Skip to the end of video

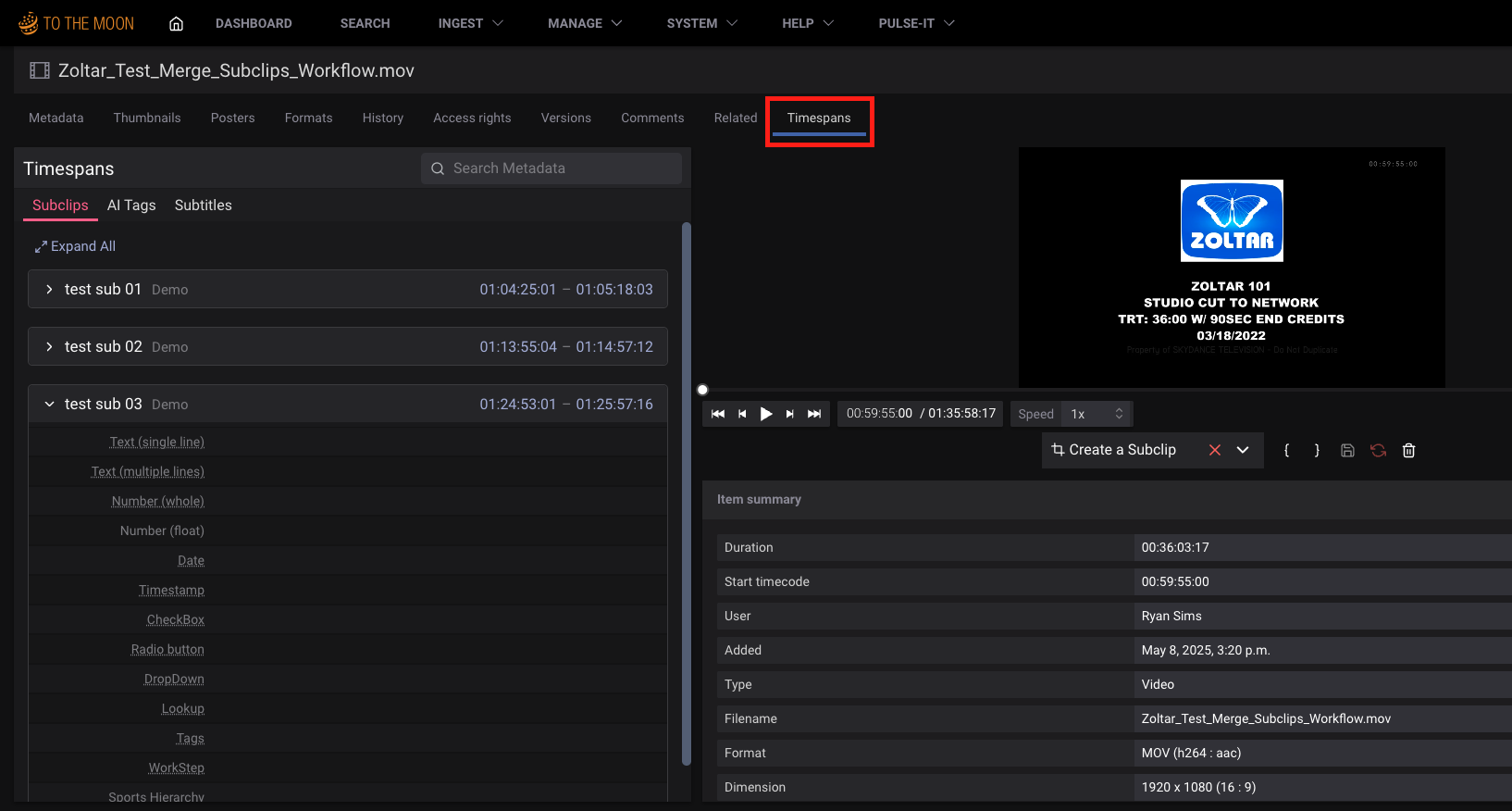click(x=814, y=414)
